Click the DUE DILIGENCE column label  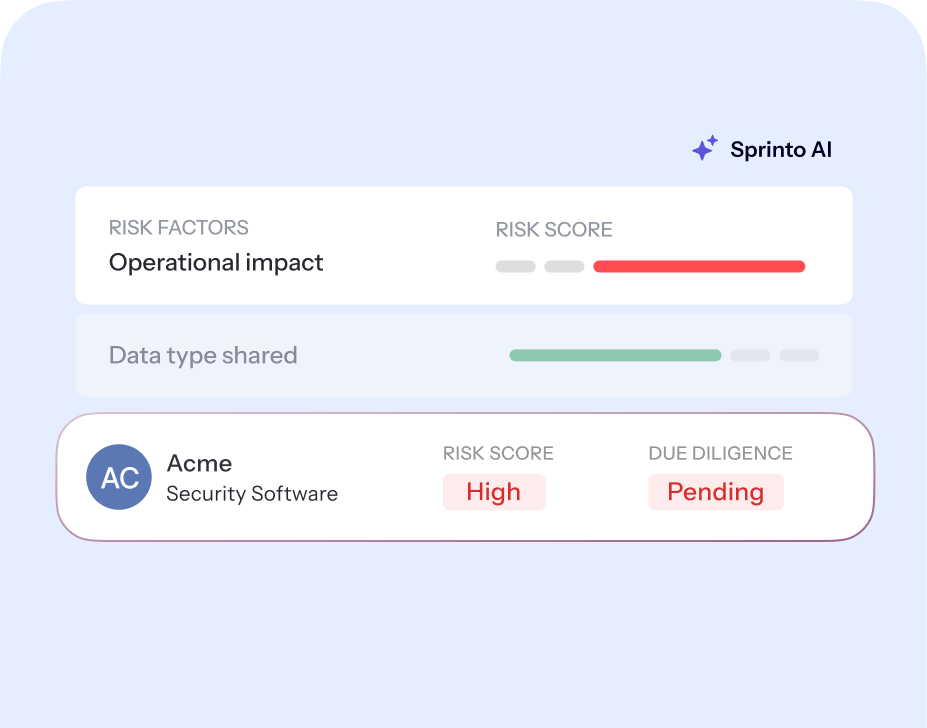(x=720, y=453)
